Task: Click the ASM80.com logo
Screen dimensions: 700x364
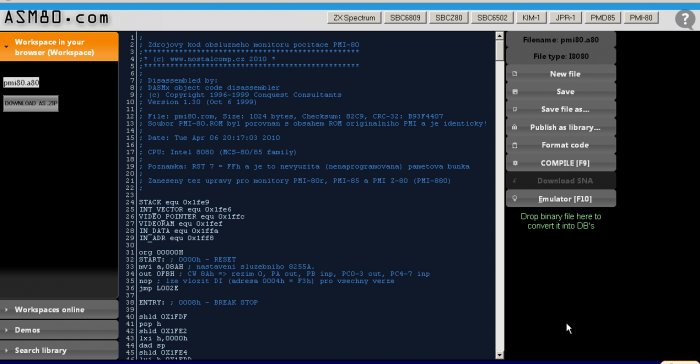Action: coord(56,18)
